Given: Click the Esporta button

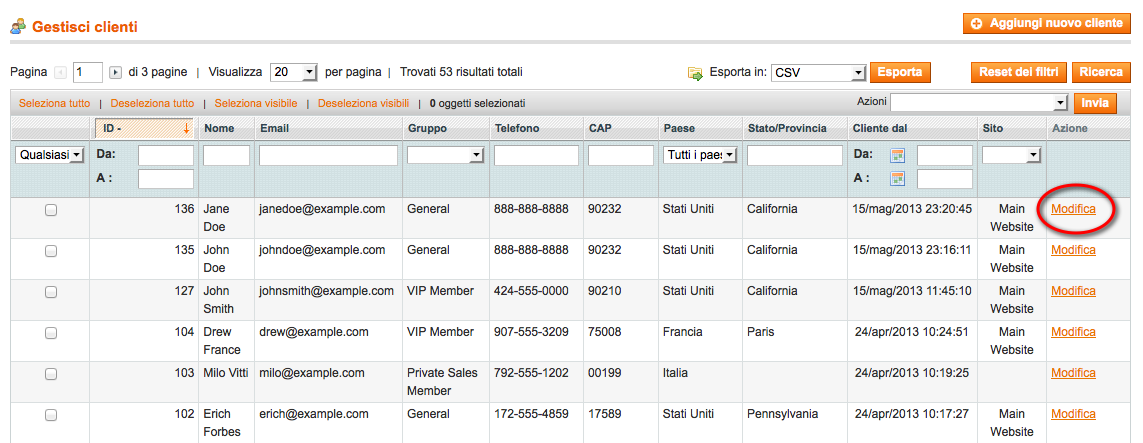Looking at the screenshot, I should coord(900,72).
